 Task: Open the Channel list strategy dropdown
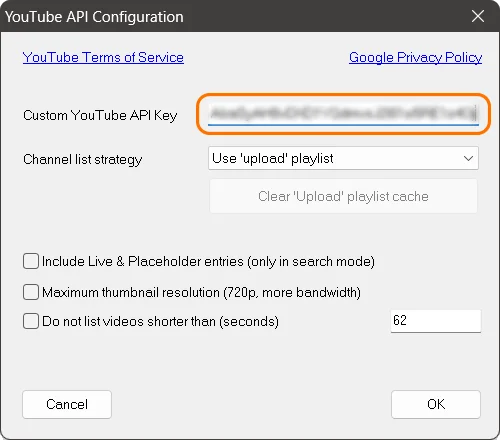pyautogui.click(x=343, y=158)
